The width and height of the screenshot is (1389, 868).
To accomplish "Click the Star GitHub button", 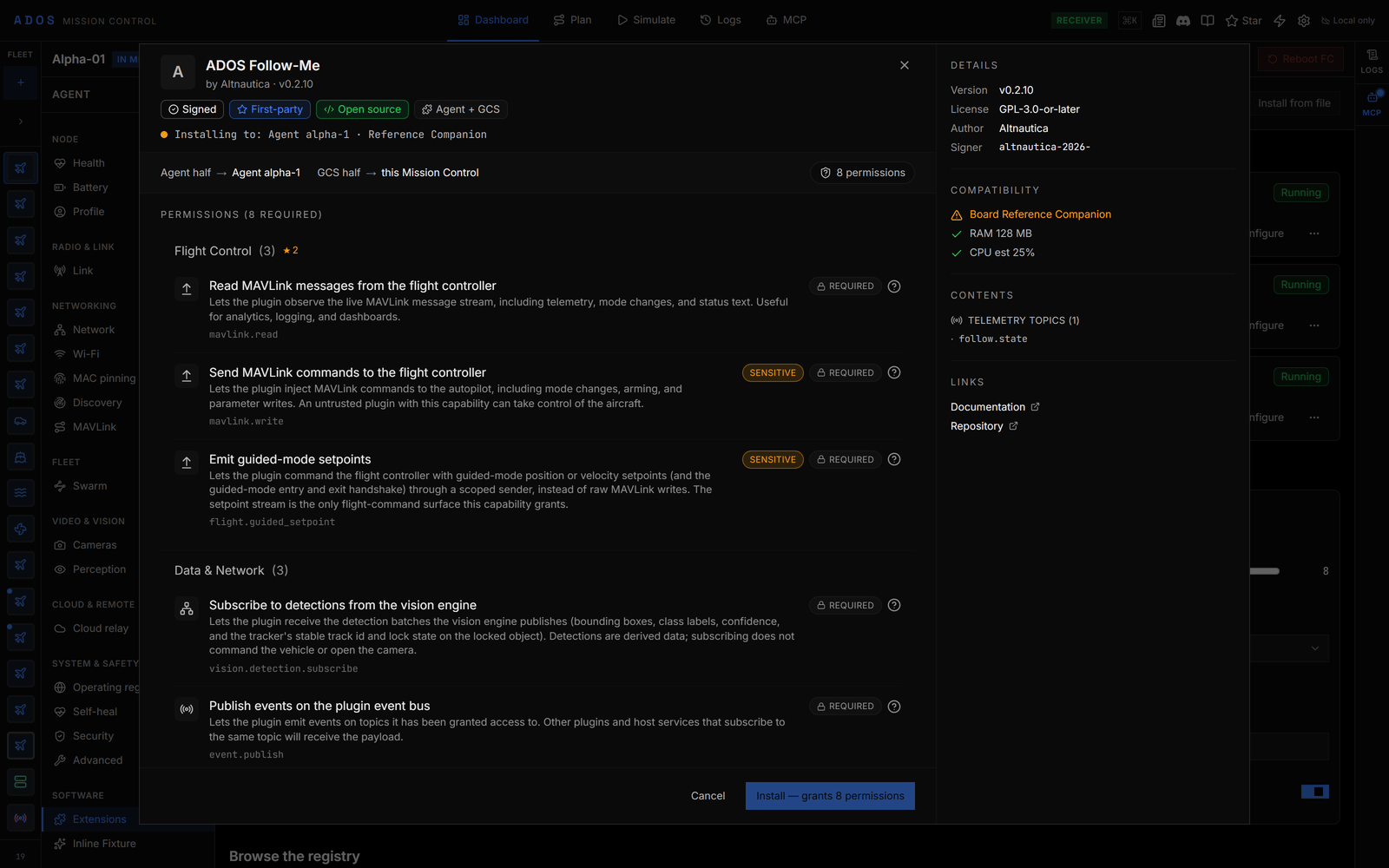I will 1243,21.
